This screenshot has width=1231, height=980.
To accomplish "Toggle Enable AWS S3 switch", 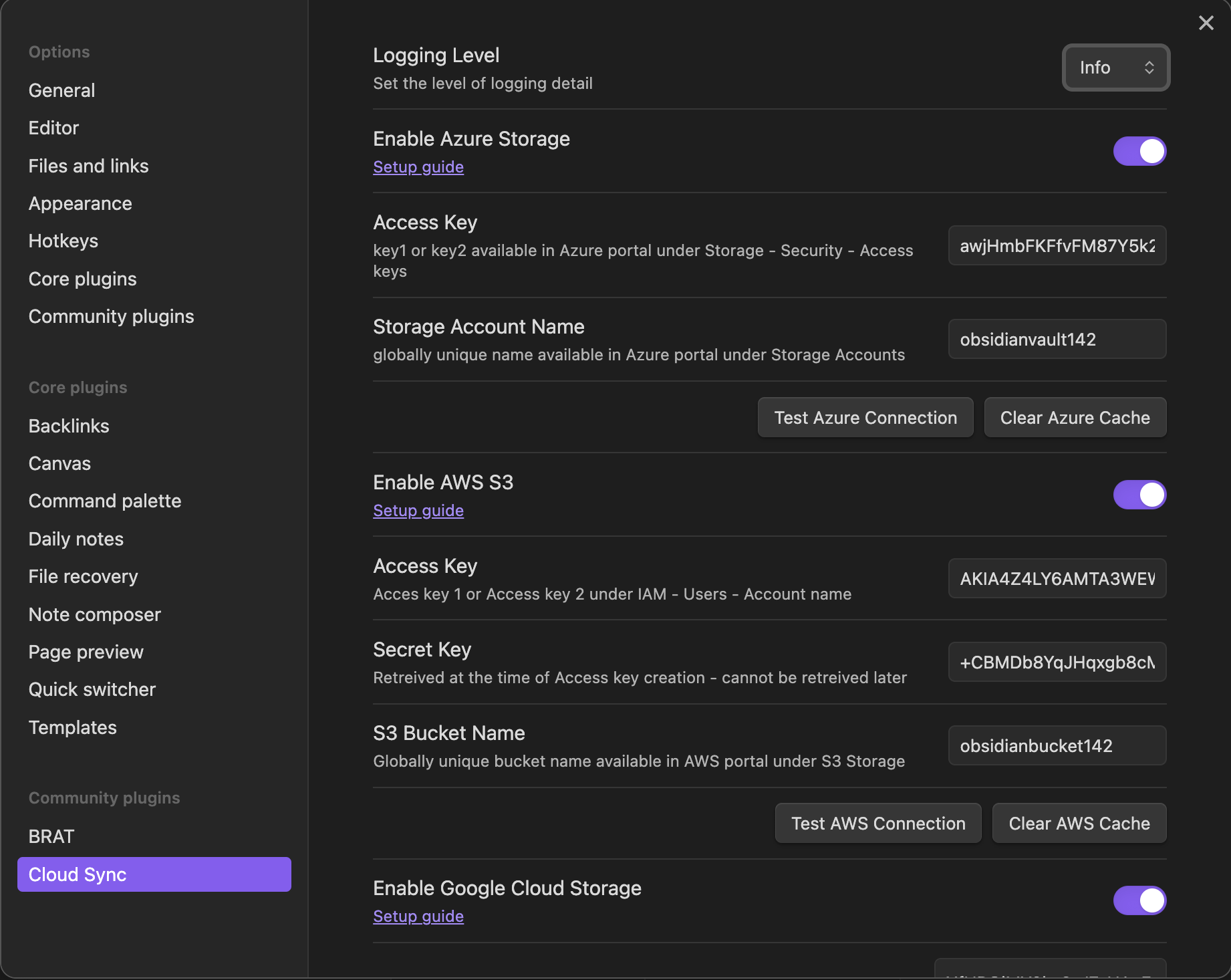I will pos(1139,495).
